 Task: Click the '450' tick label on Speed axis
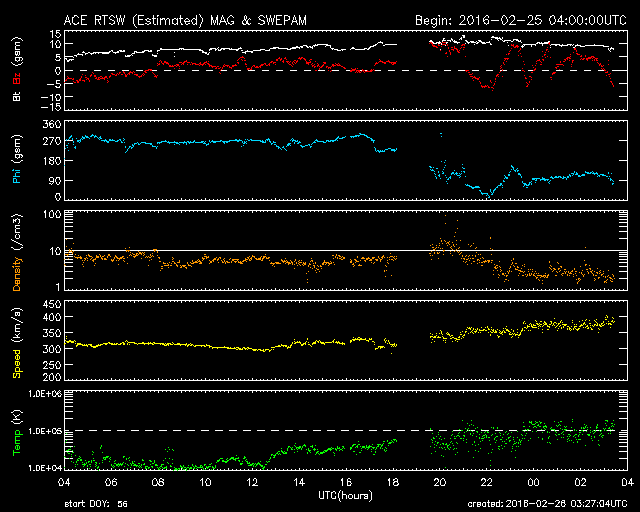click(x=52, y=304)
